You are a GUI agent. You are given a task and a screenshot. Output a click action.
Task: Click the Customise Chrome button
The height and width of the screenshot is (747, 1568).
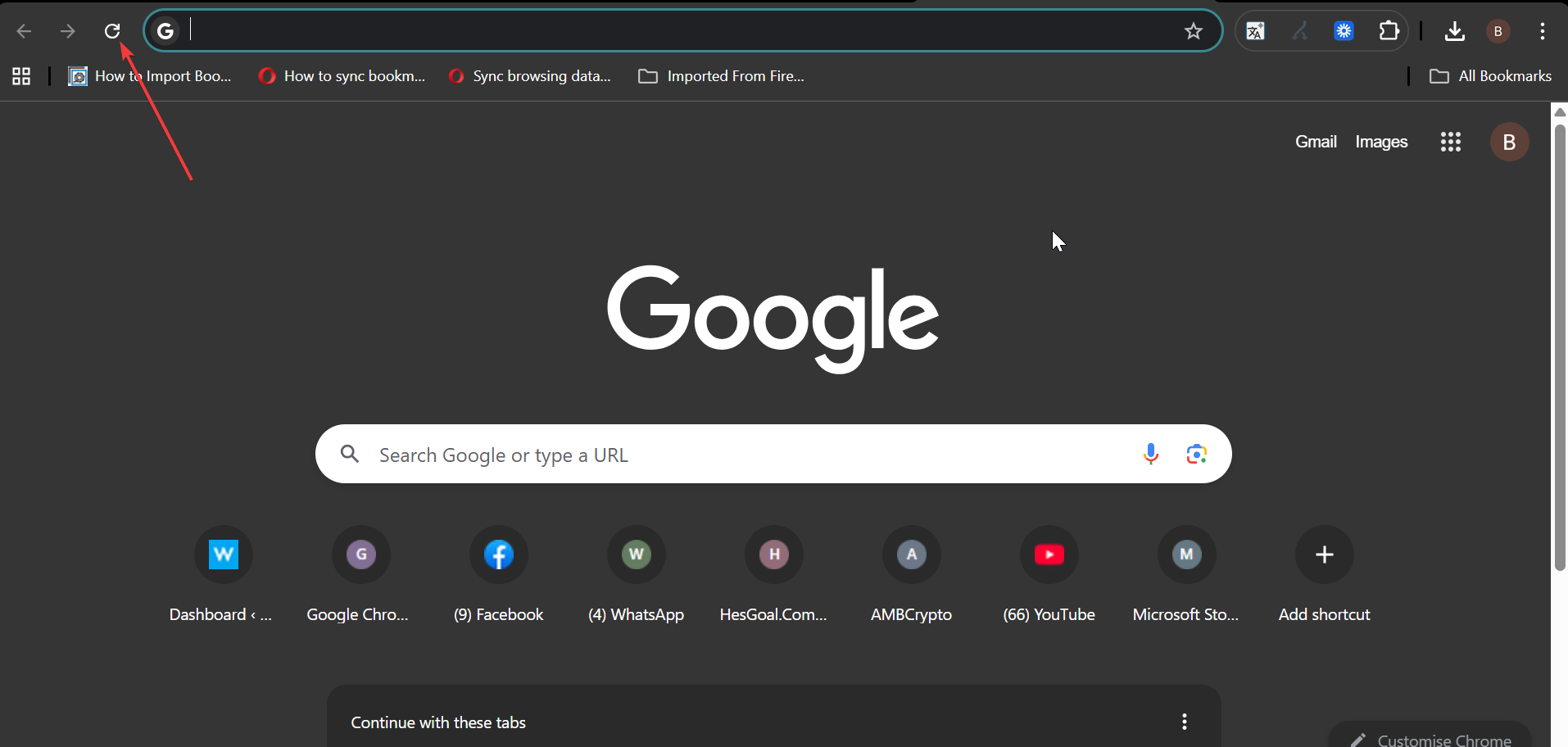[x=1430, y=736]
